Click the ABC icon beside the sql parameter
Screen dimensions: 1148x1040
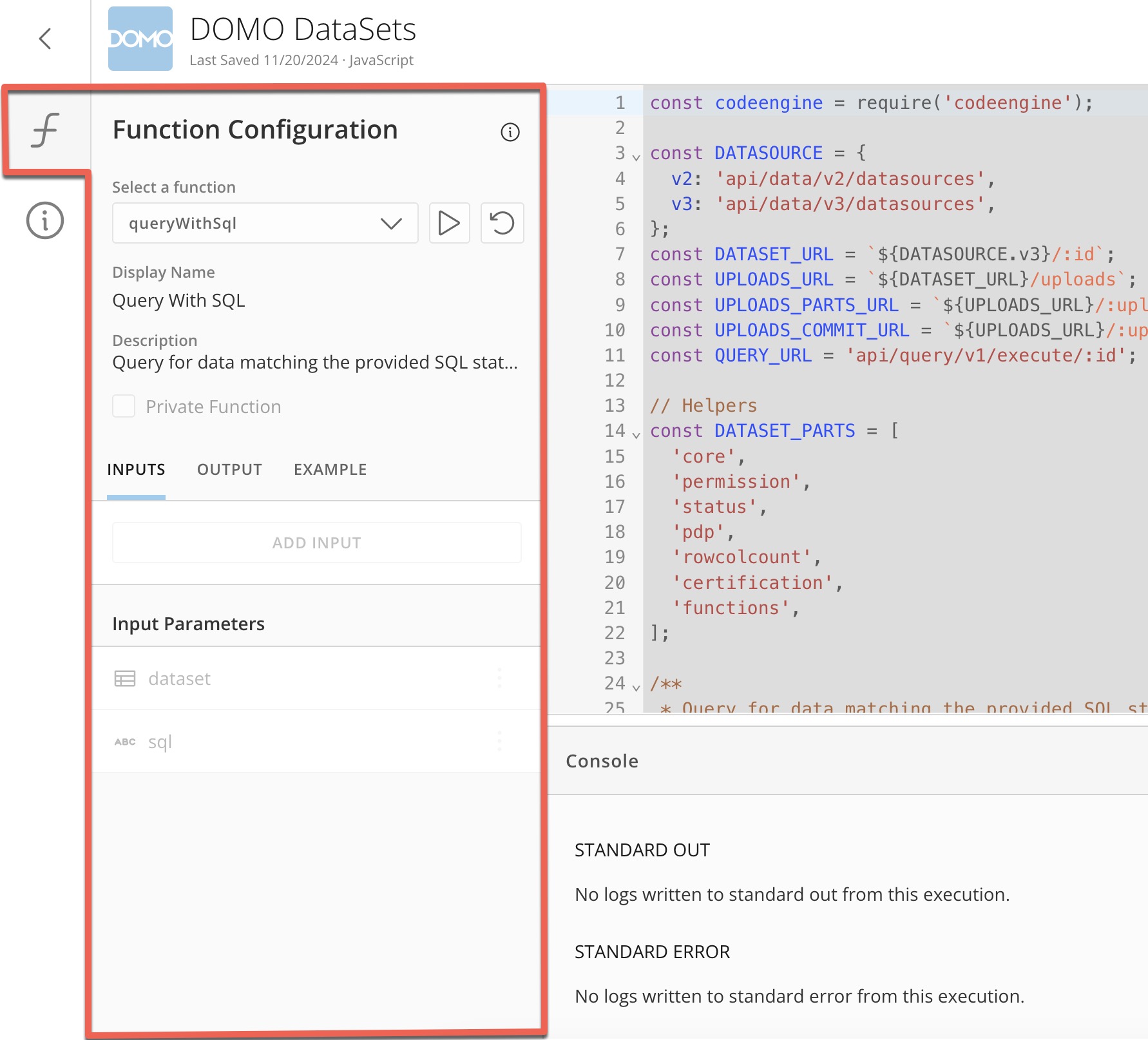point(125,742)
